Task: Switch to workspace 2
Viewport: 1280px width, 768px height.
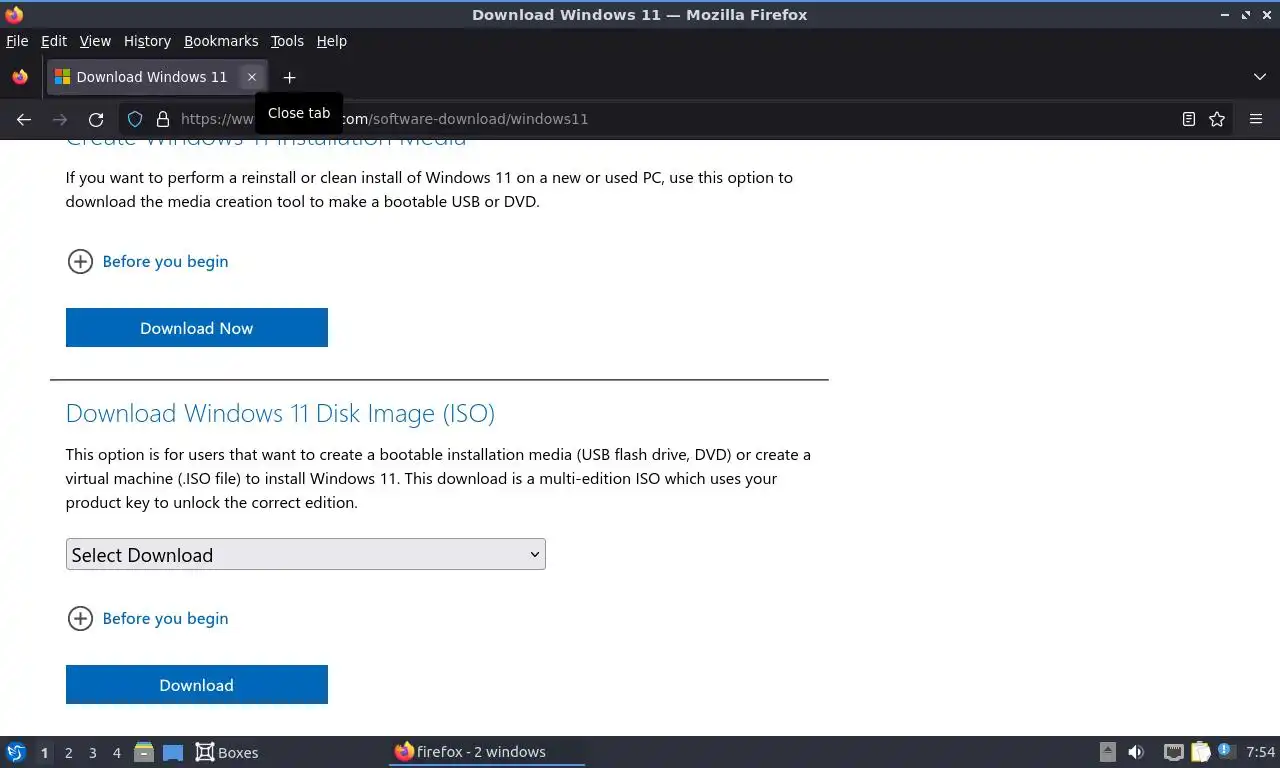Action: coord(69,753)
